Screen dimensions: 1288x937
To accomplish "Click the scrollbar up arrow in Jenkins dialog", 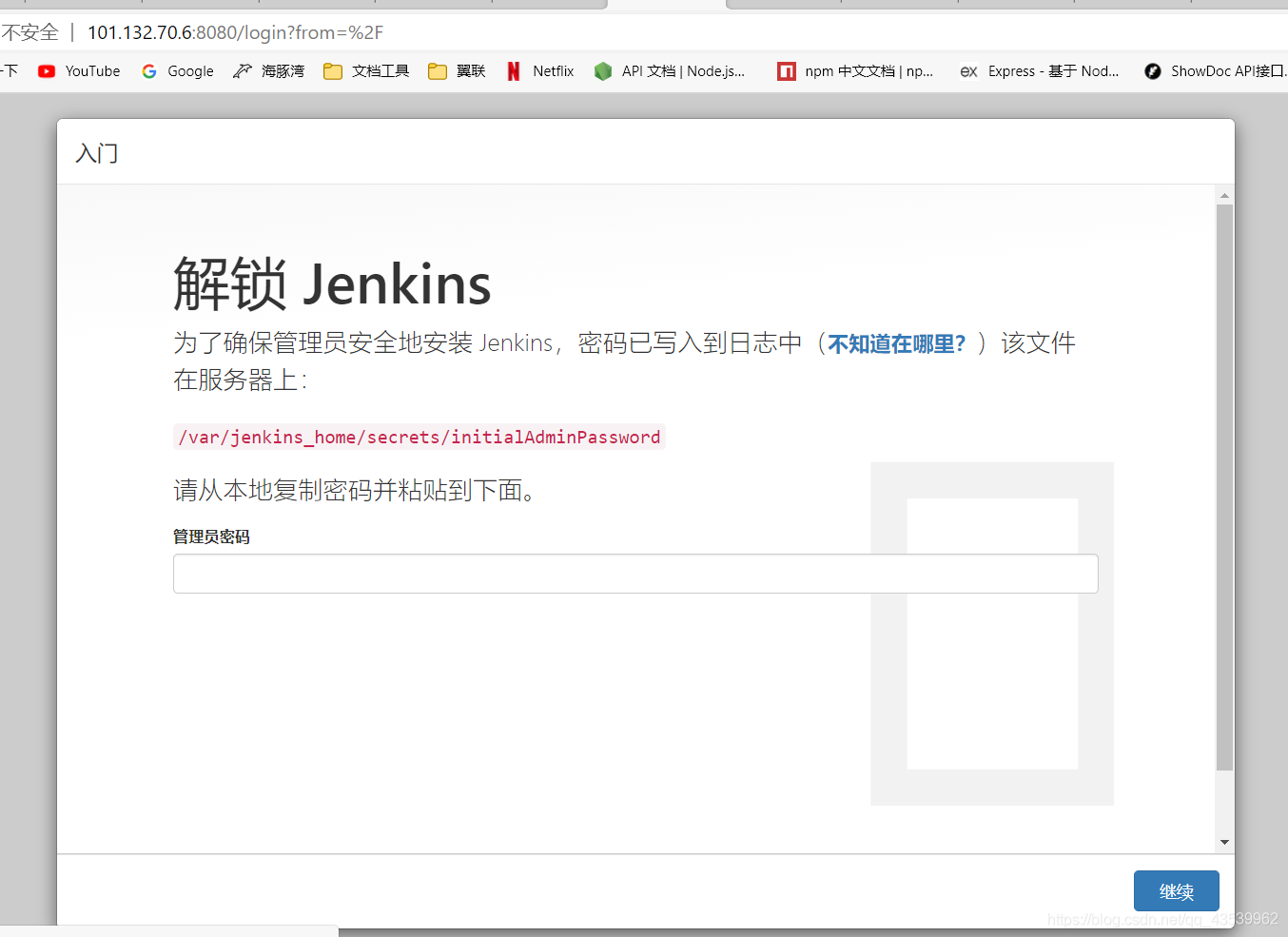I will coord(1224,195).
